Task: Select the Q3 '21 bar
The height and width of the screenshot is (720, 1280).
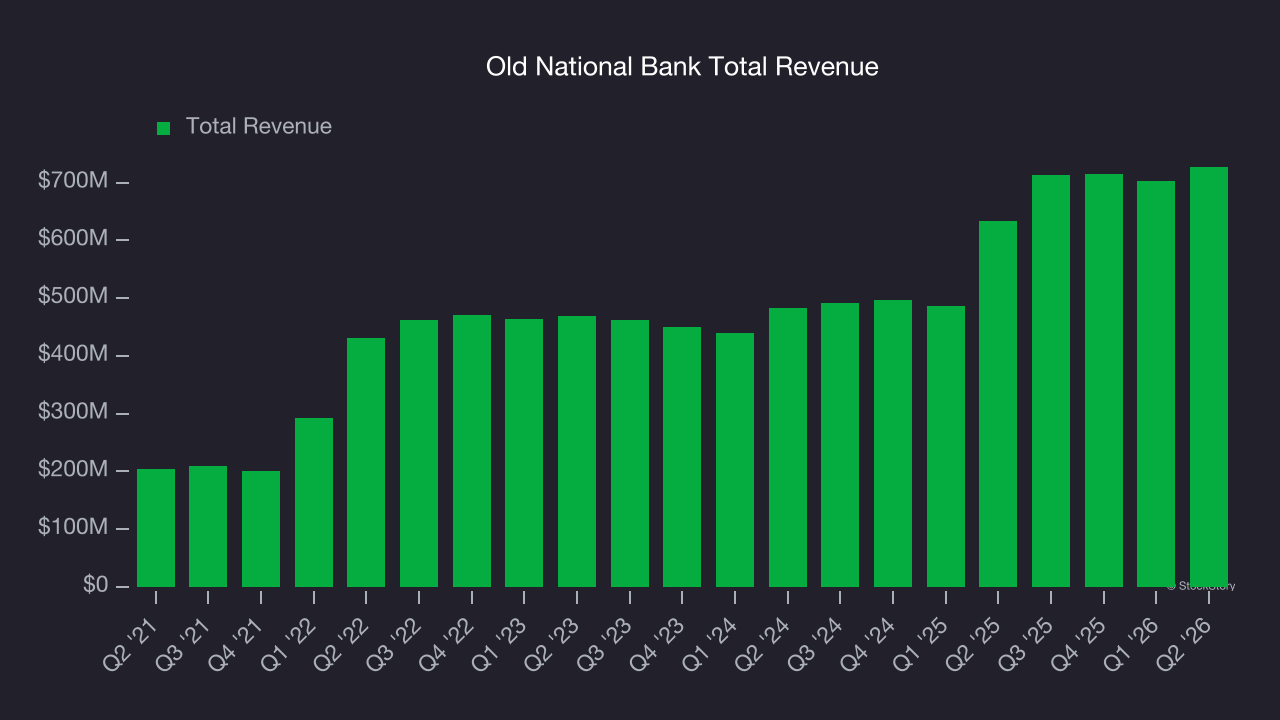Action: click(208, 526)
